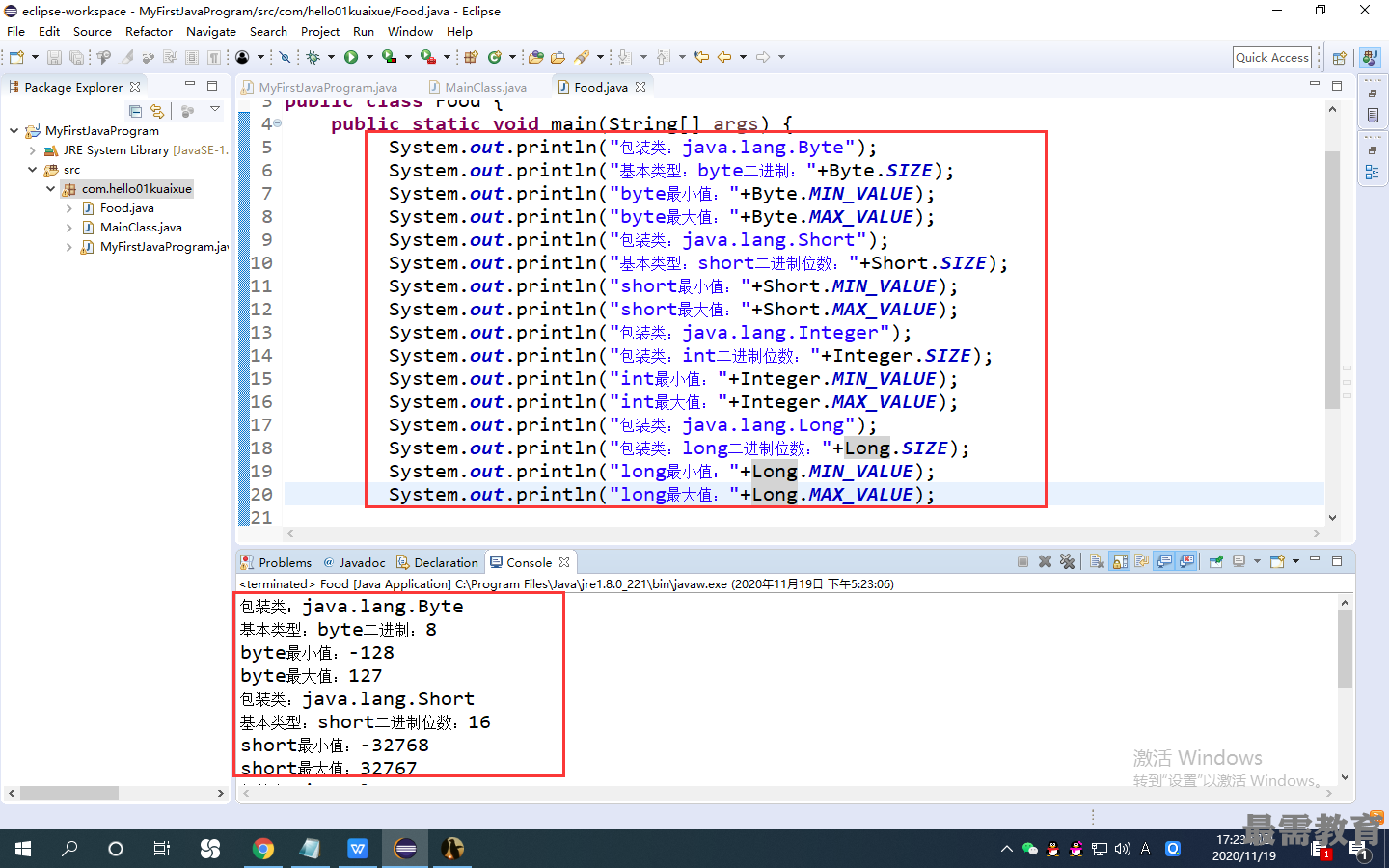Open the File menu
The height and width of the screenshot is (868, 1389).
16,31
